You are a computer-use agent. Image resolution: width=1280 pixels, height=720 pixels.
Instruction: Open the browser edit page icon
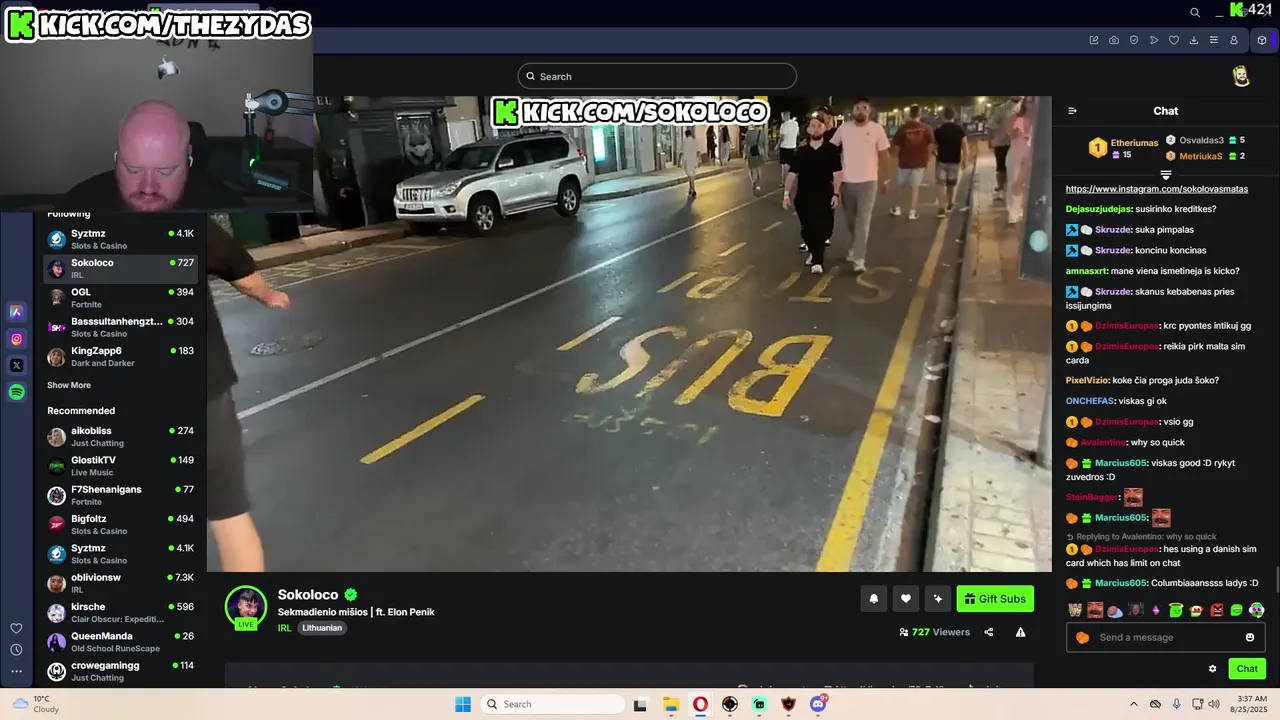coord(1094,40)
